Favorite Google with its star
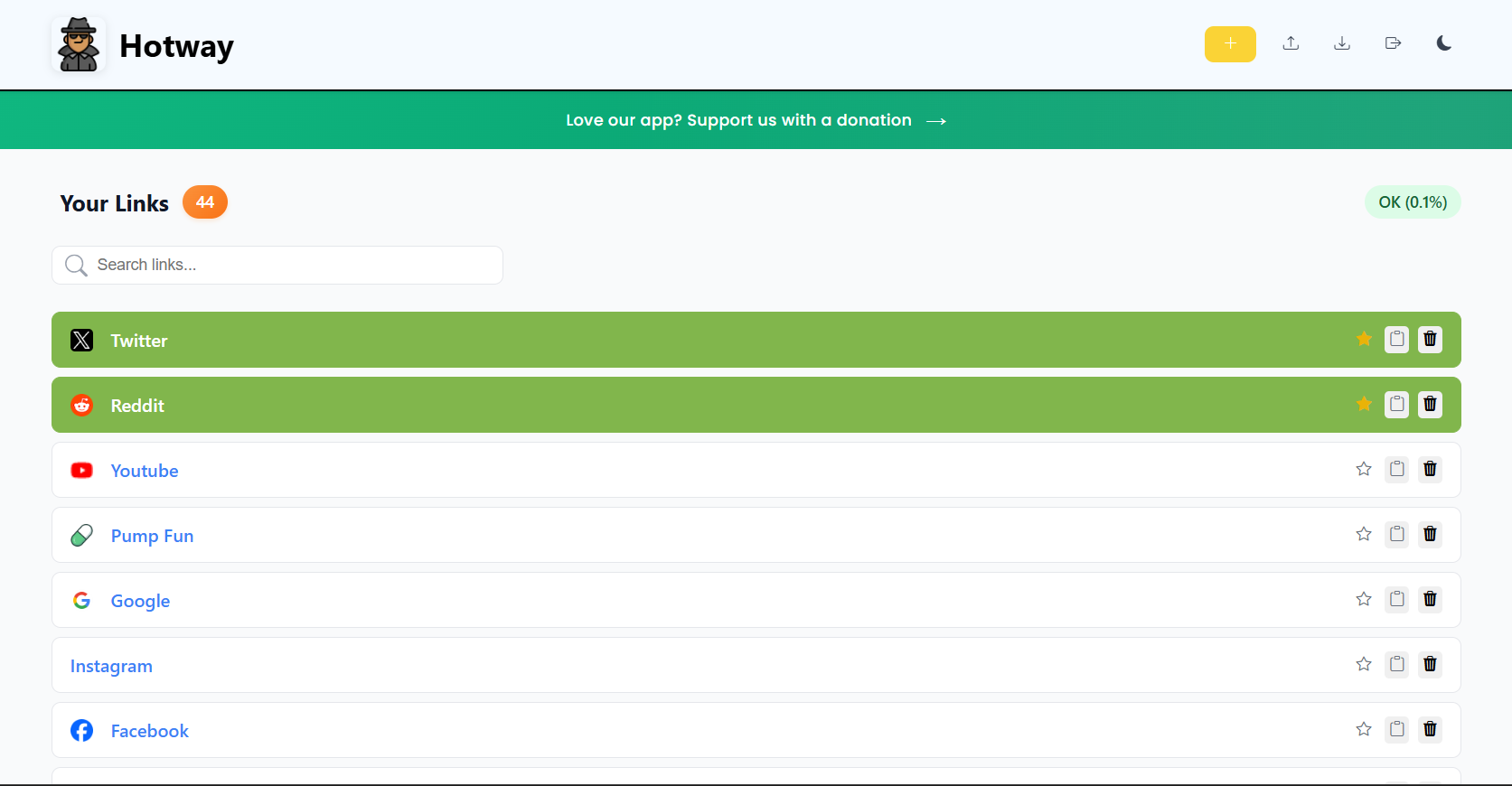 [x=1364, y=599]
